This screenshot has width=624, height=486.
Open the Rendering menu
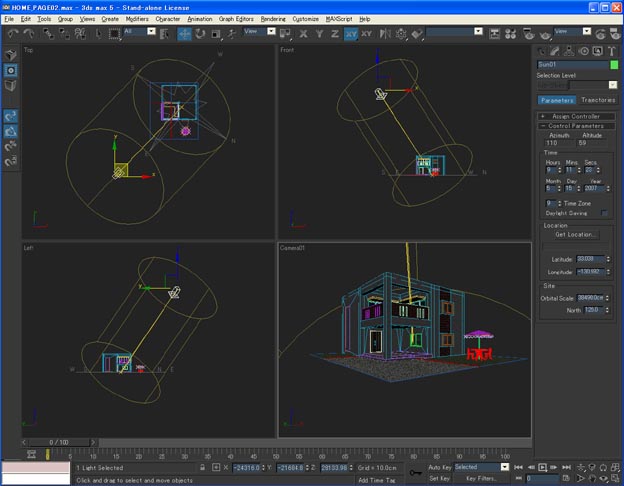click(273, 19)
